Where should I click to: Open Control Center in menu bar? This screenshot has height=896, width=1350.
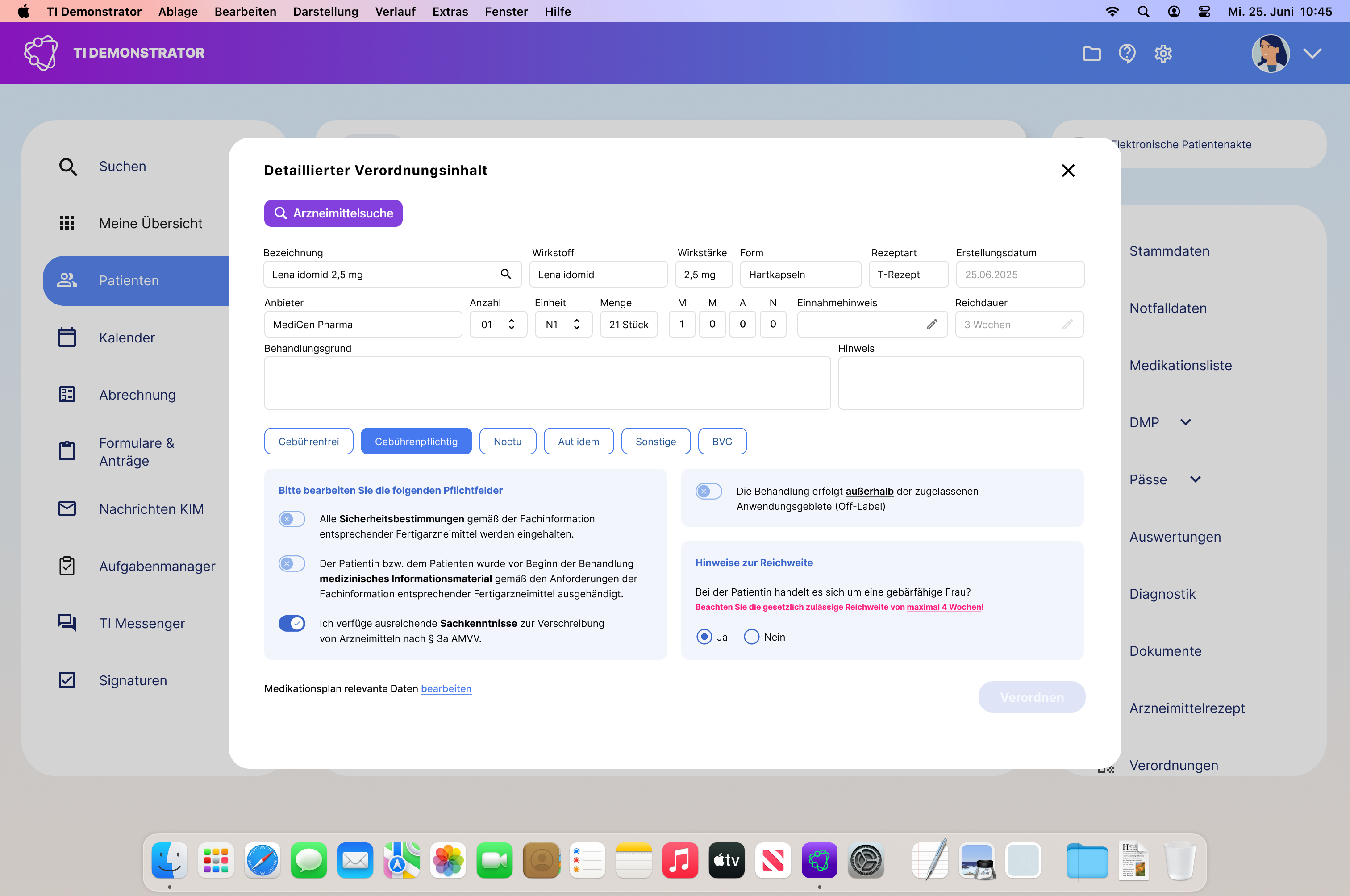coord(1204,12)
